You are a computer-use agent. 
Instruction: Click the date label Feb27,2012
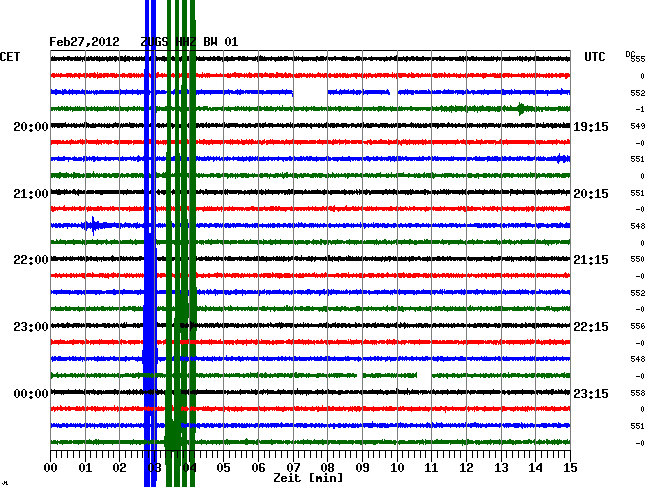click(84, 42)
